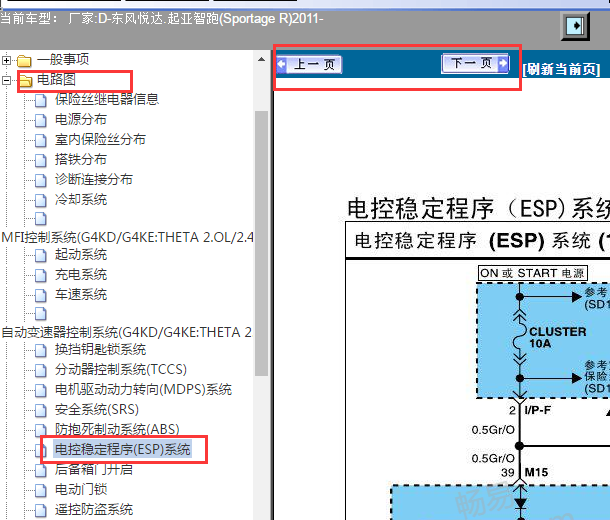Click document icon beside 电机驱动动力转向(MDPS)
This screenshot has height=520, width=610.
pyautogui.click(x=40, y=390)
